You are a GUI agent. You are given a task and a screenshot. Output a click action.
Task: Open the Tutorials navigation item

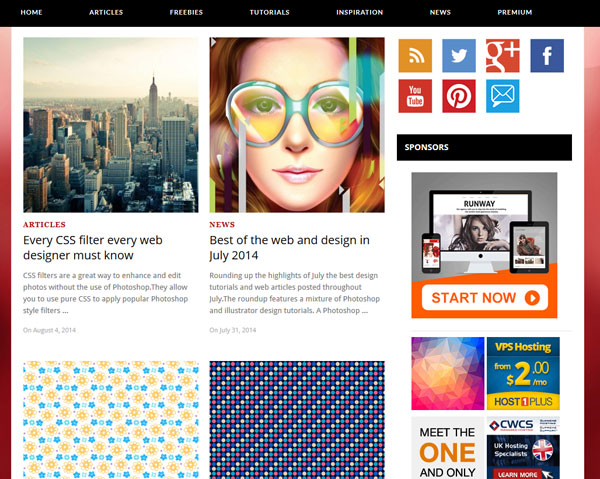click(x=270, y=13)
